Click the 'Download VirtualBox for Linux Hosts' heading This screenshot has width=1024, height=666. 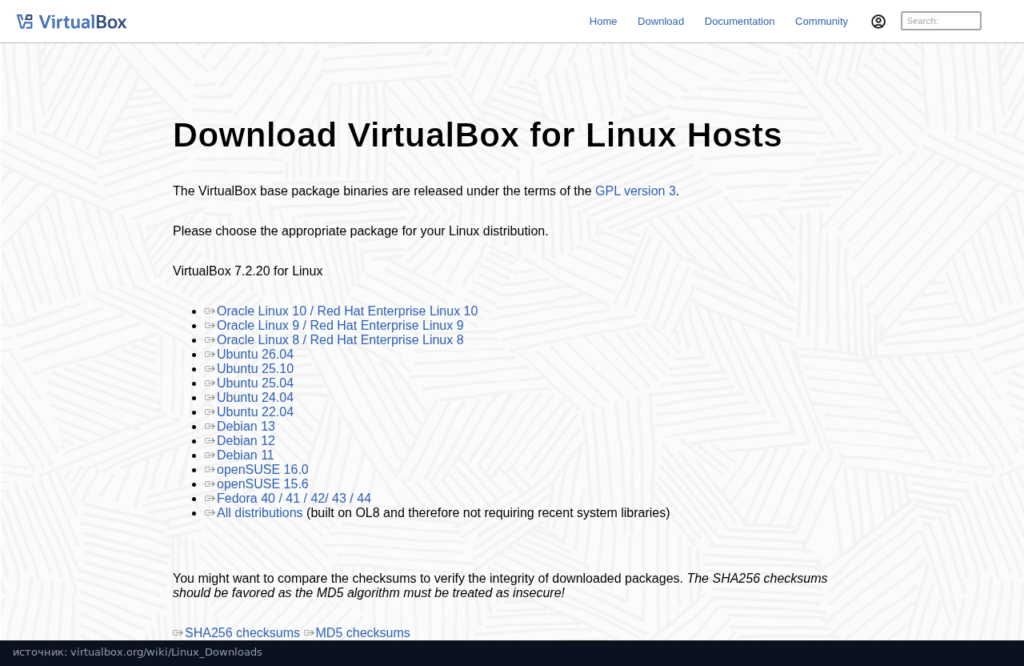477,135
